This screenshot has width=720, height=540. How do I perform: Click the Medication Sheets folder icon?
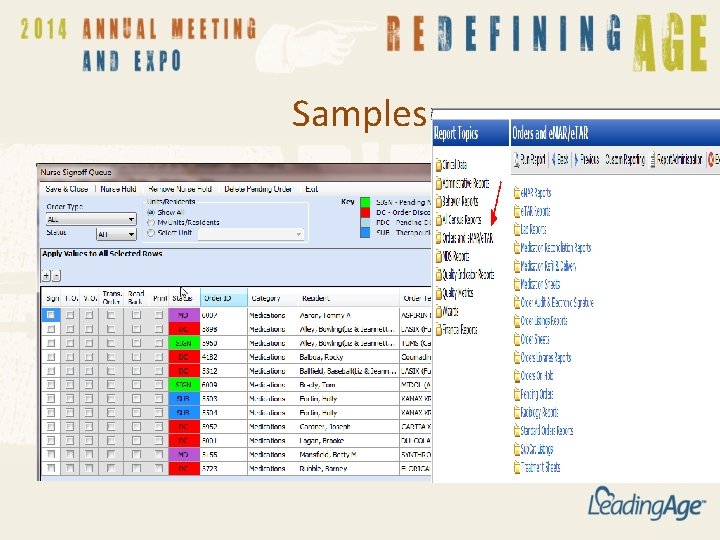coord(517,284)
